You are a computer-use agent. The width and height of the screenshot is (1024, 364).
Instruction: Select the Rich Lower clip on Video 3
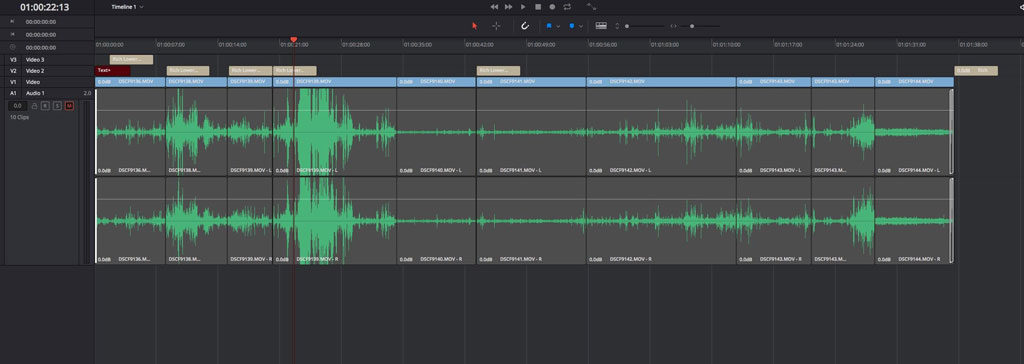tap(131, 59)
